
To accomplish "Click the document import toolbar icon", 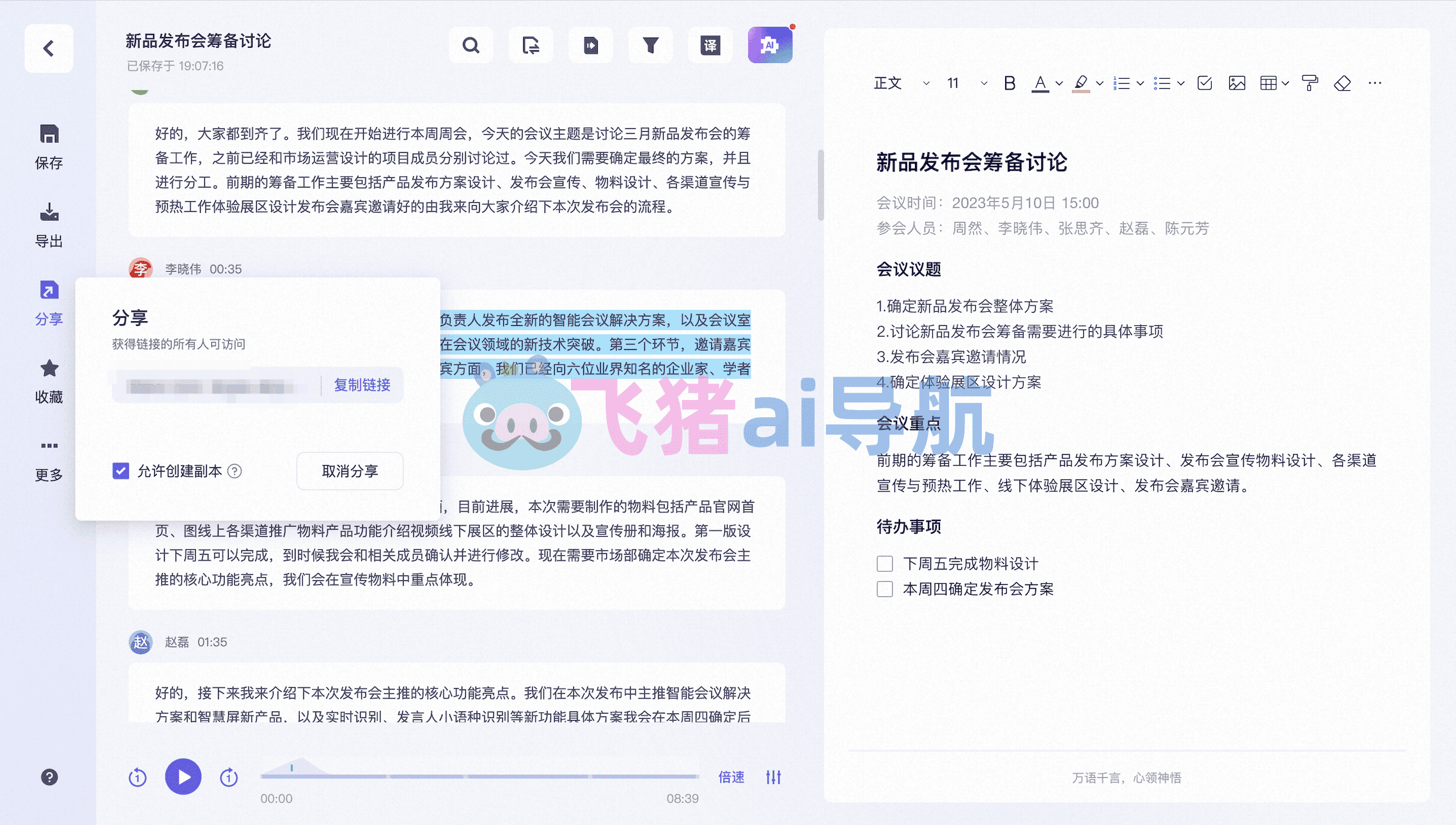I will click(x=591, y=45).
